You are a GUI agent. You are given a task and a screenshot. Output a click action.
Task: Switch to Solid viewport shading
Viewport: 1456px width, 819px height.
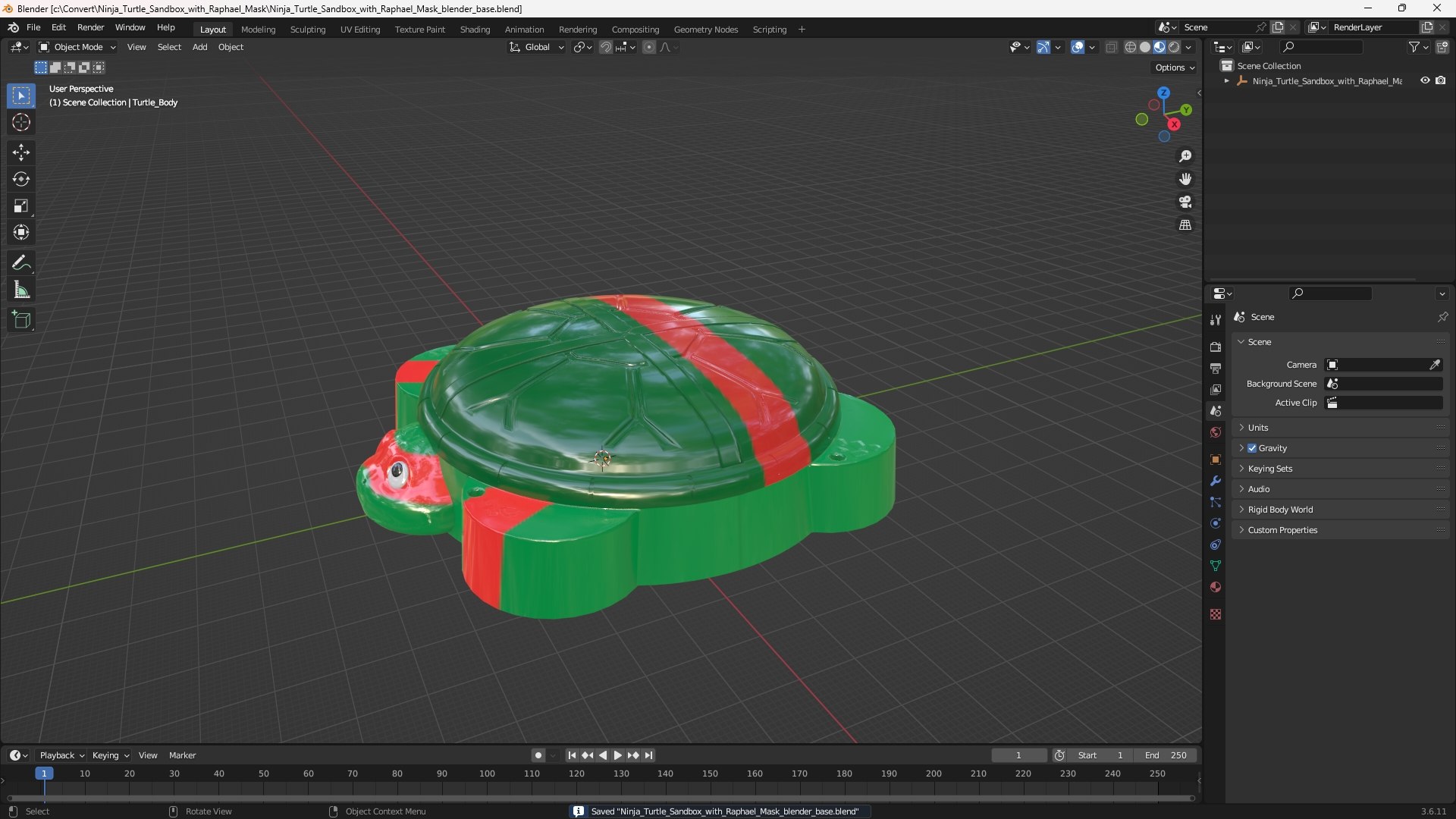tap(1145, 47)
